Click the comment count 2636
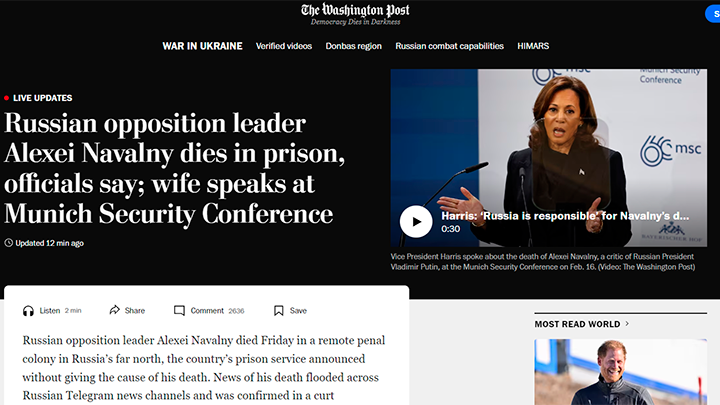 (236, 311)
